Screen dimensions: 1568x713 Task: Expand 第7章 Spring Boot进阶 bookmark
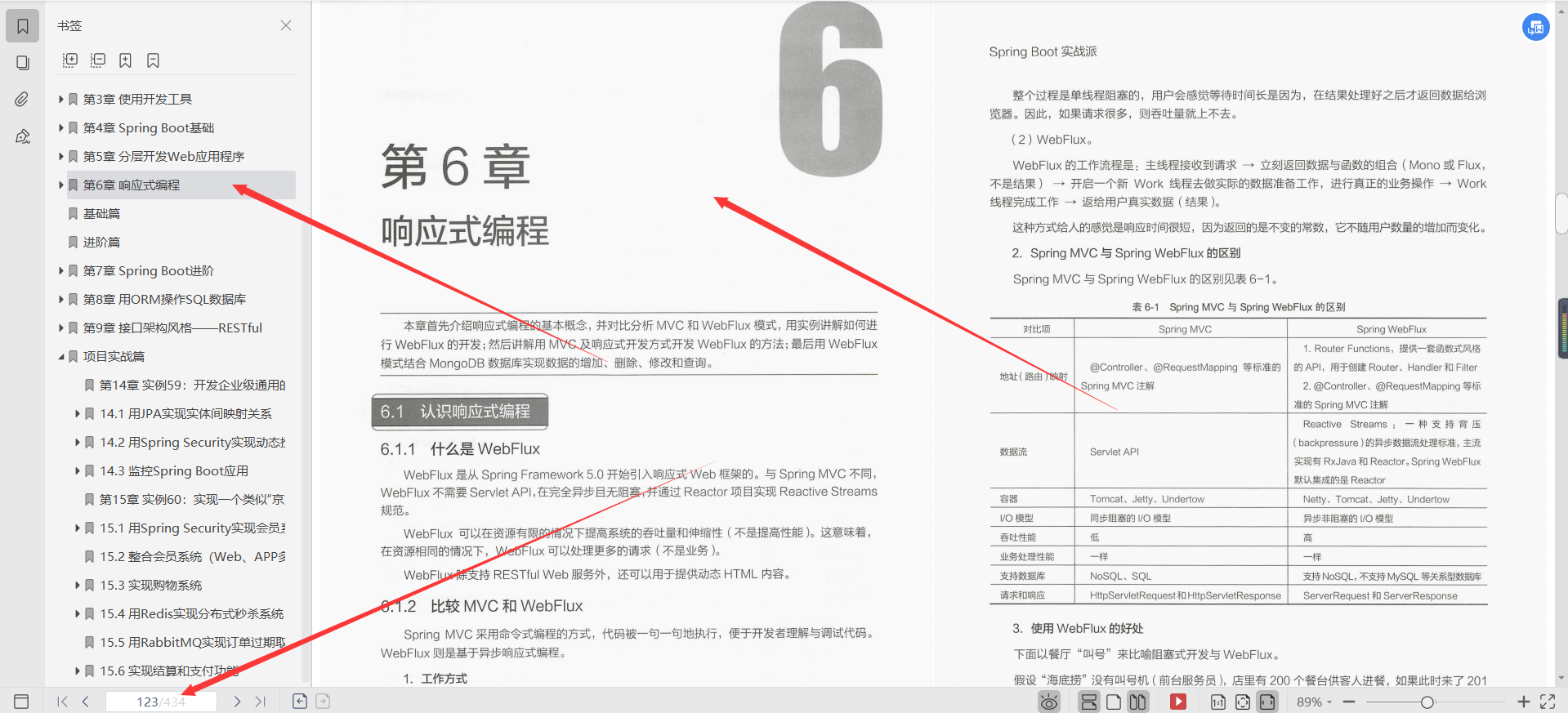[61, 270]
